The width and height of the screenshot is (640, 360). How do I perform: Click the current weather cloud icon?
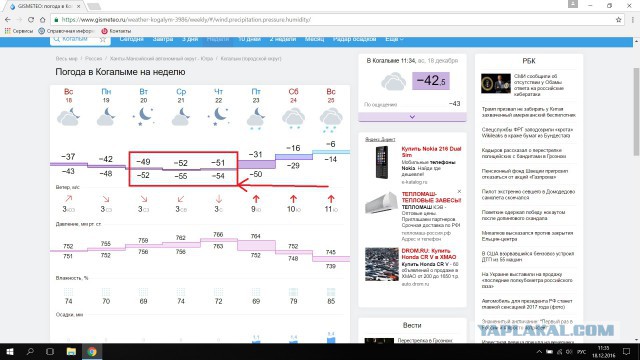(x=393, y=81)
